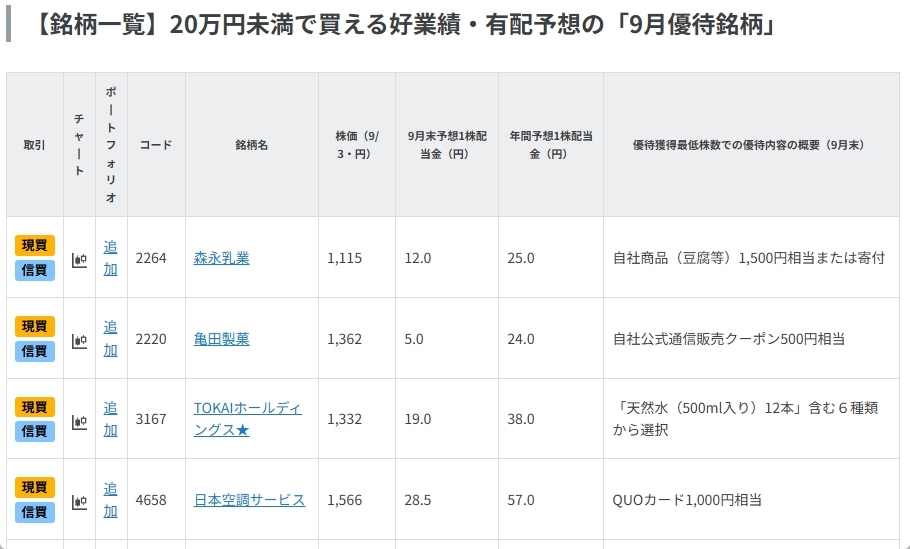The width and height of the screenshot is (910, 549).
Task: Select annual dividend value 38.0
Action: [521, 419]
